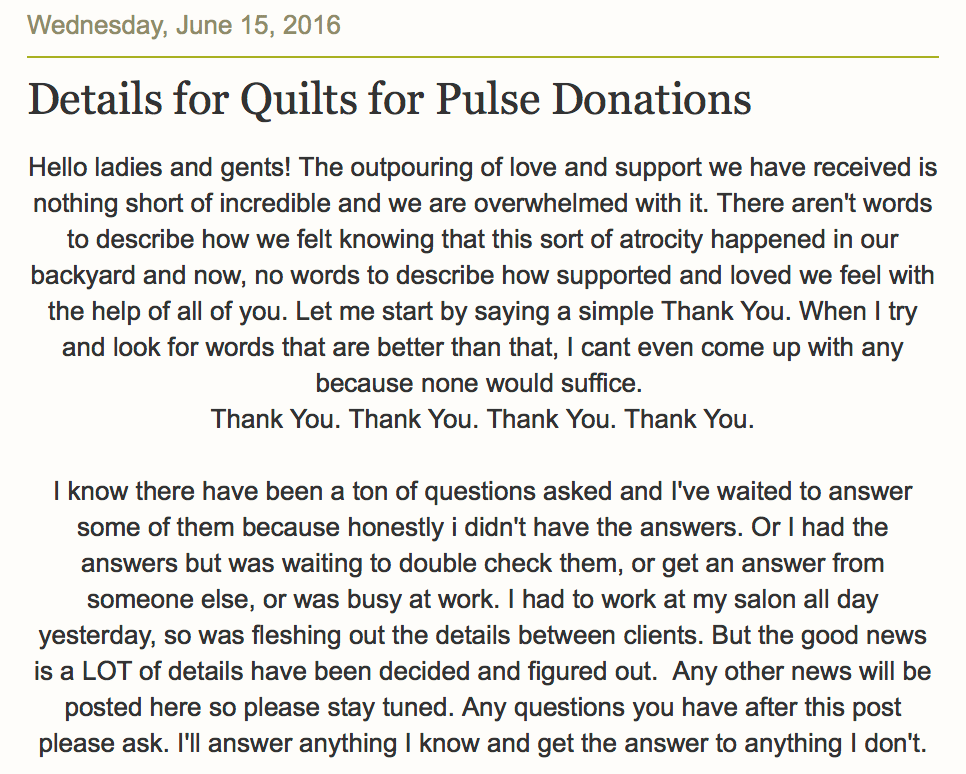Open the "Details for Quilts for Pulse Donations" post title
Viewport: 966px width, 774px height.
390,100
